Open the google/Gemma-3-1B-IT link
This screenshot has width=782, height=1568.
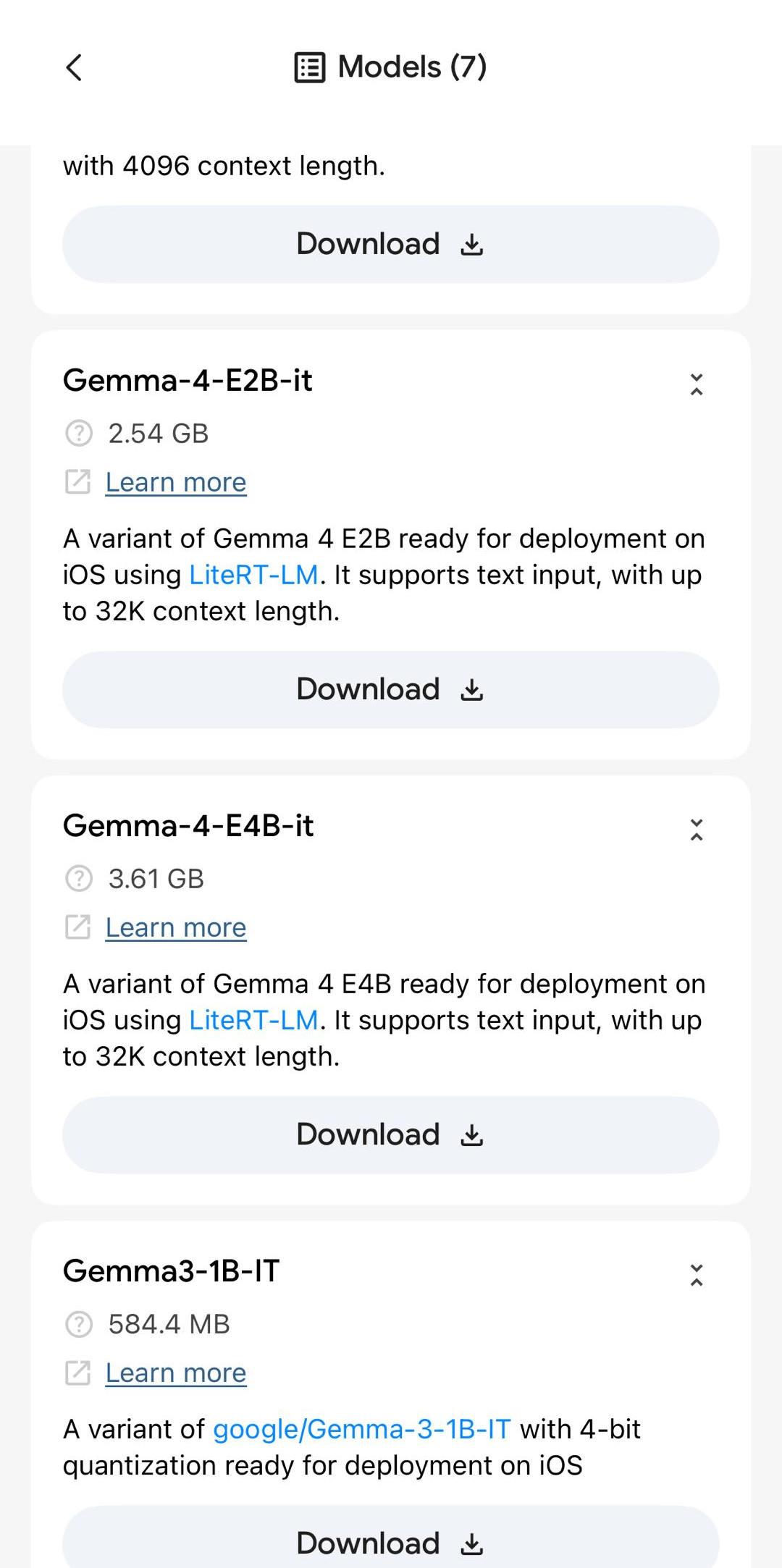tap(362, 1429)
